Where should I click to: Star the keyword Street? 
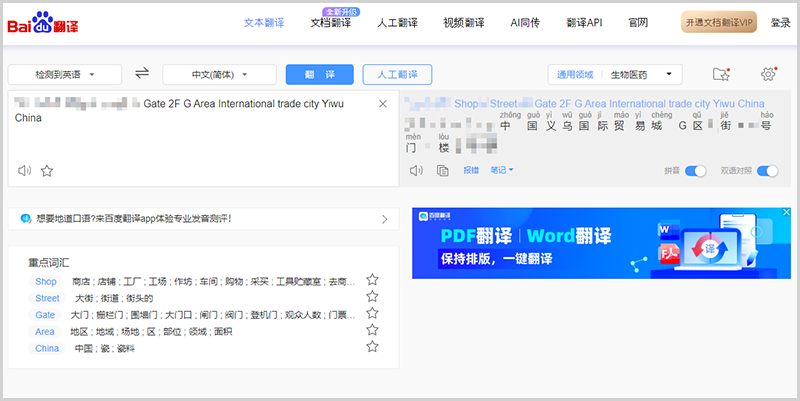[372, 296]
